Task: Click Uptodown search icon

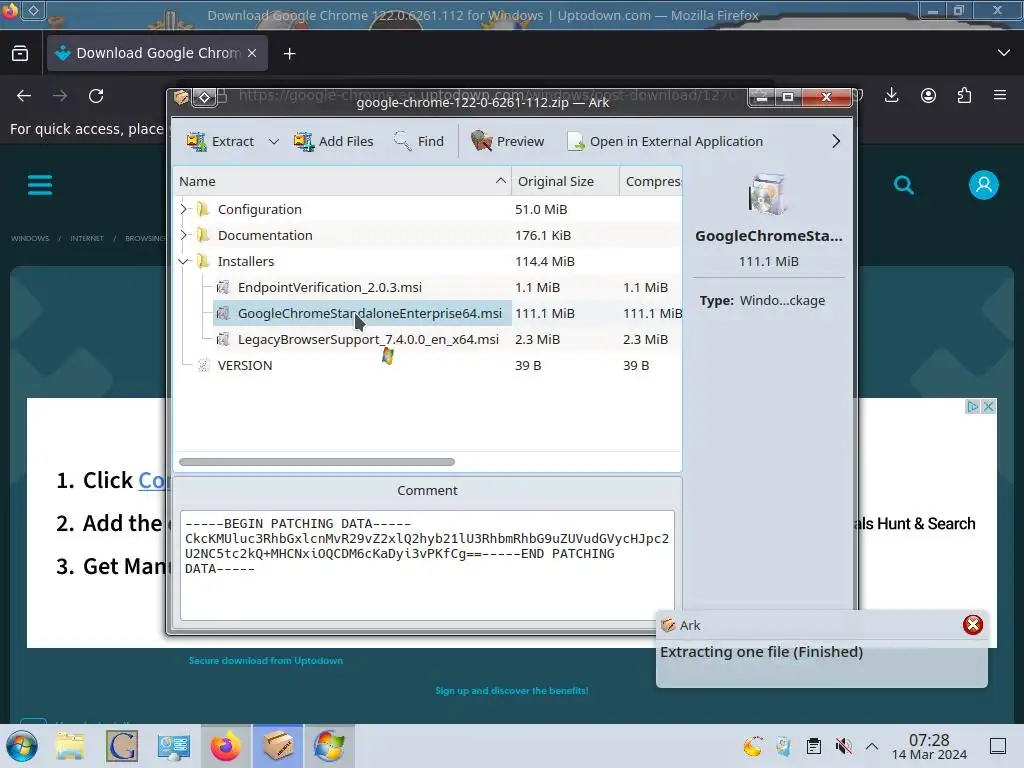Action: click(x=904, y=185)
